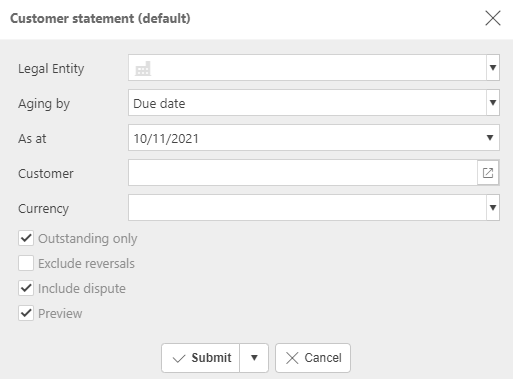This screenshot has width=513, height=379.
Task: Expand the Currency dropdown arrow
Action: (x=493, y=208)
